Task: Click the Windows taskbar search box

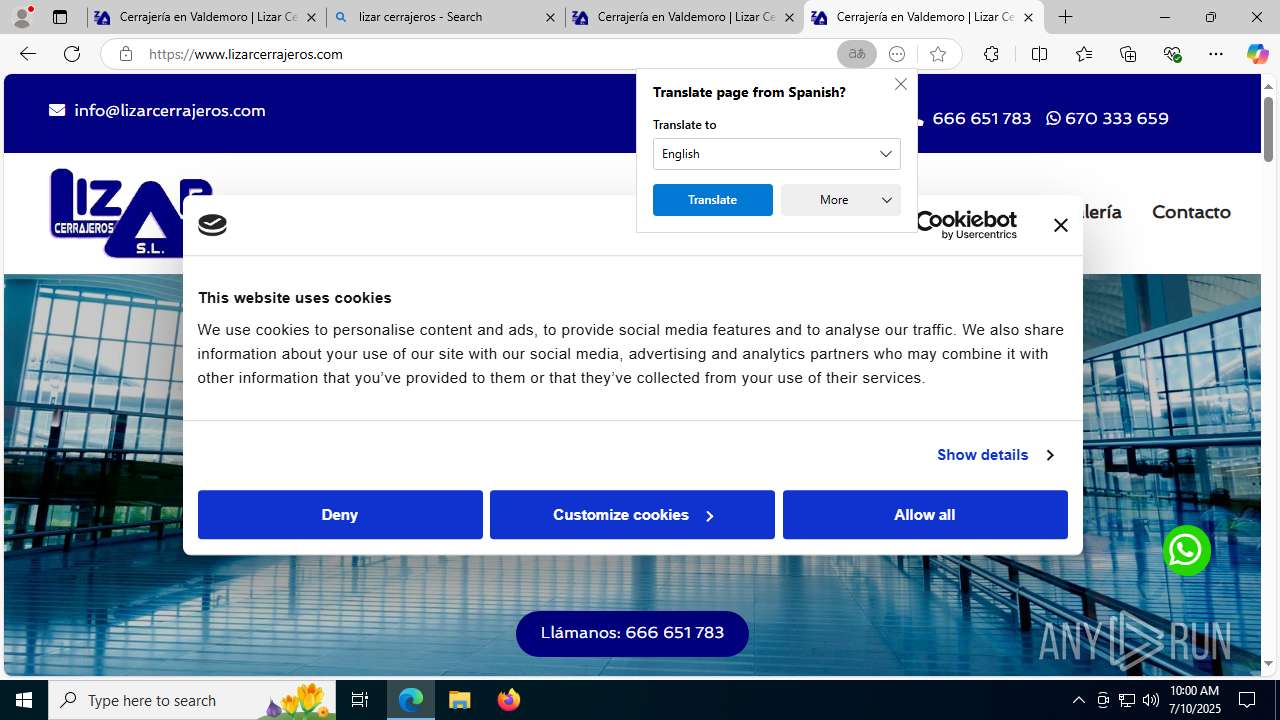Action: click(193, 700)
